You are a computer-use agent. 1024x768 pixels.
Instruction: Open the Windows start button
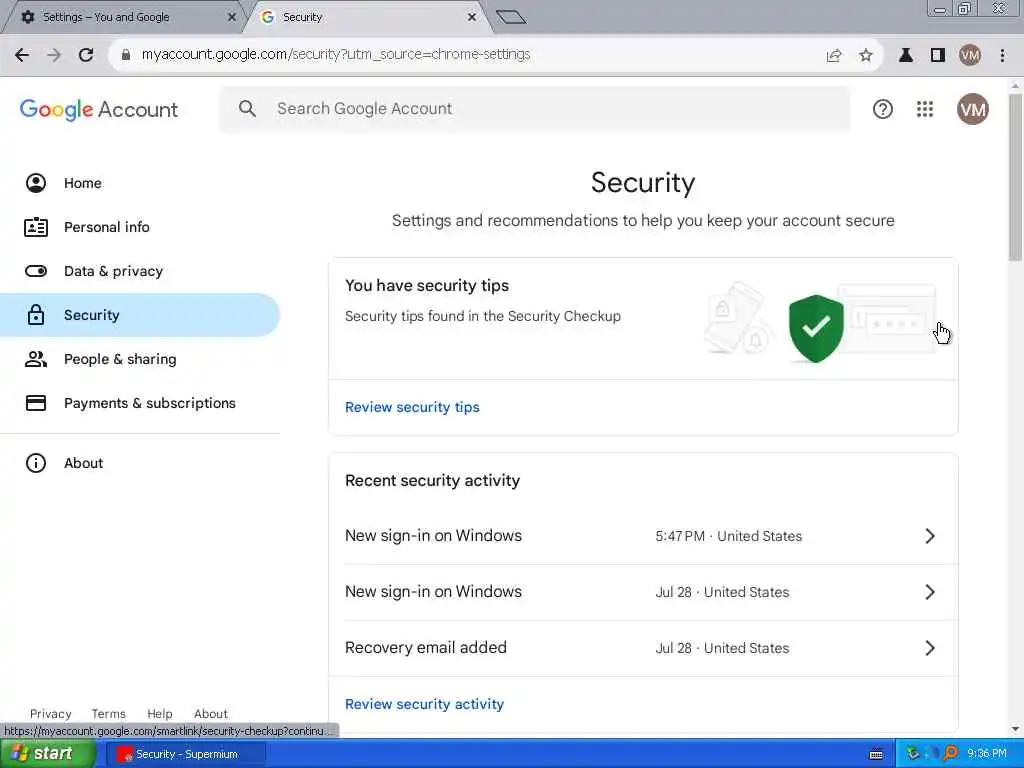tap(48, 754)
